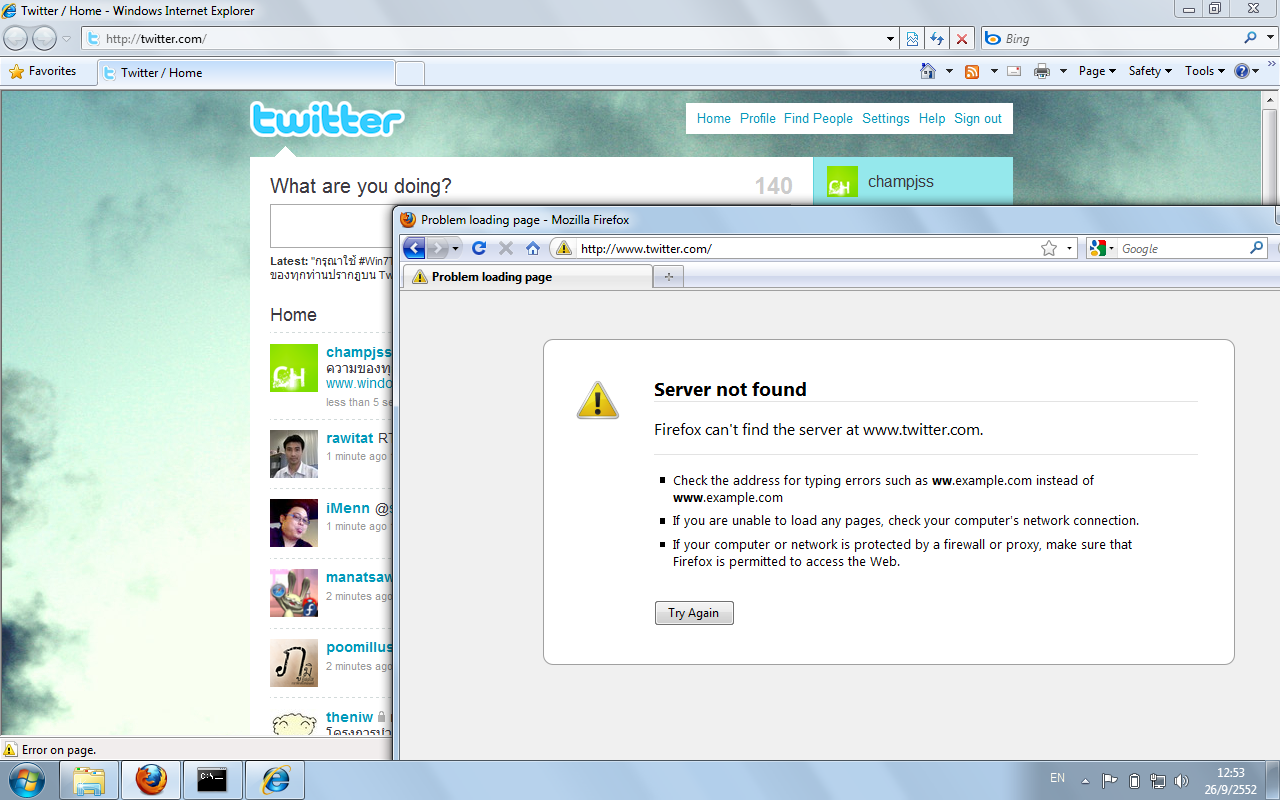Open Internet Explorer's Home page icon

click(929, 71)
